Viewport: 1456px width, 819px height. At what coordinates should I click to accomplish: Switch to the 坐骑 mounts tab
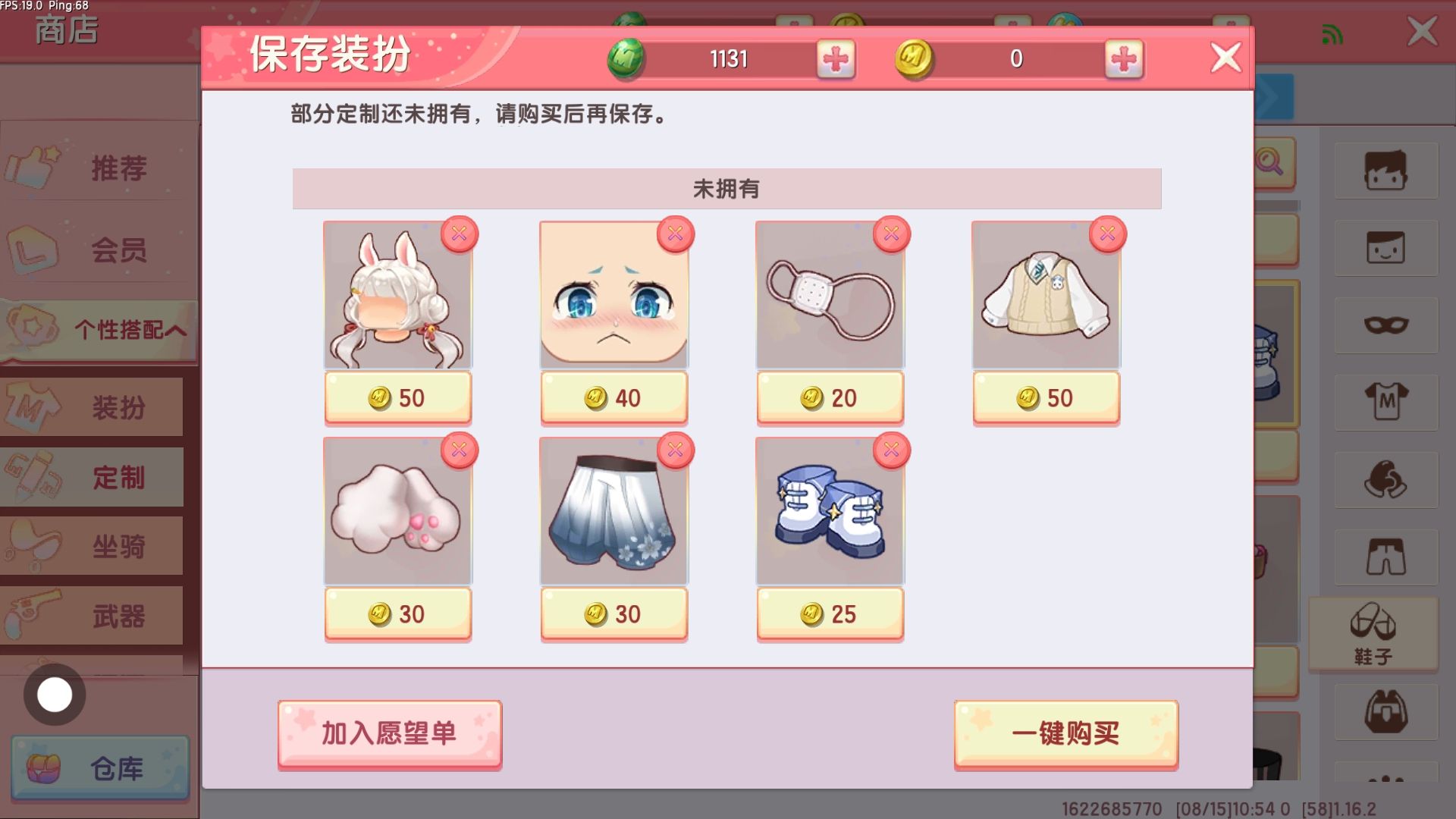(92, 546)
